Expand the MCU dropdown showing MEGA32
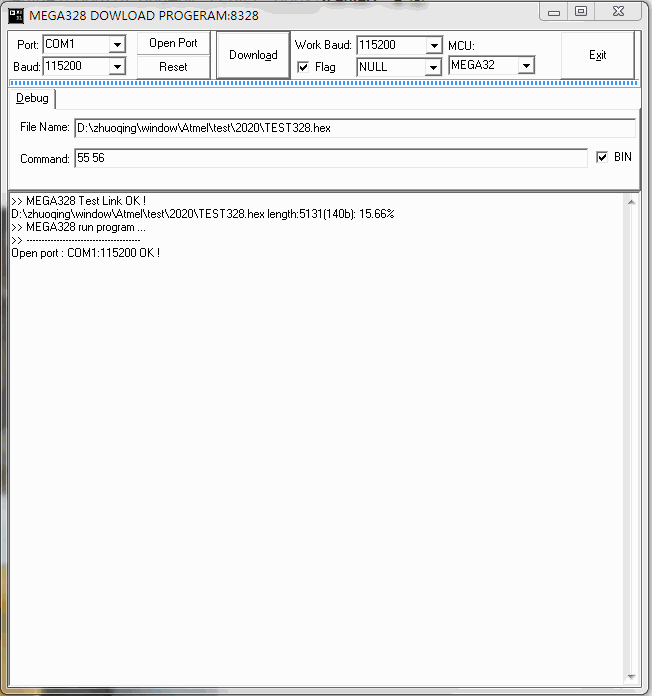The image size is (652, 696). [x=526, y=66]
